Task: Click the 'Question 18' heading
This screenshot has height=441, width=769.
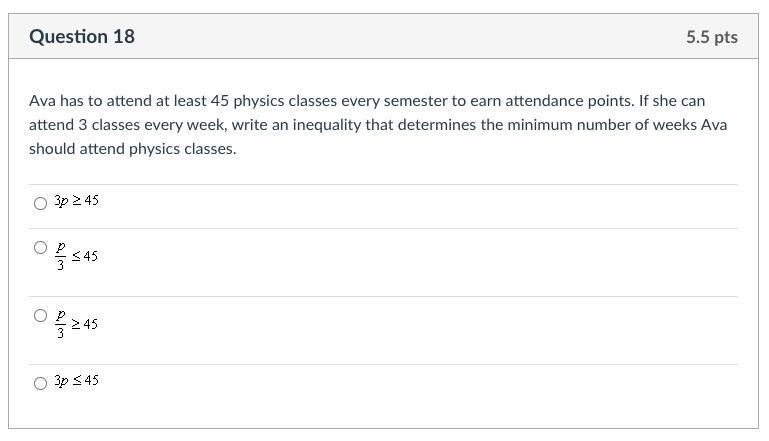Action: (82, 37)
